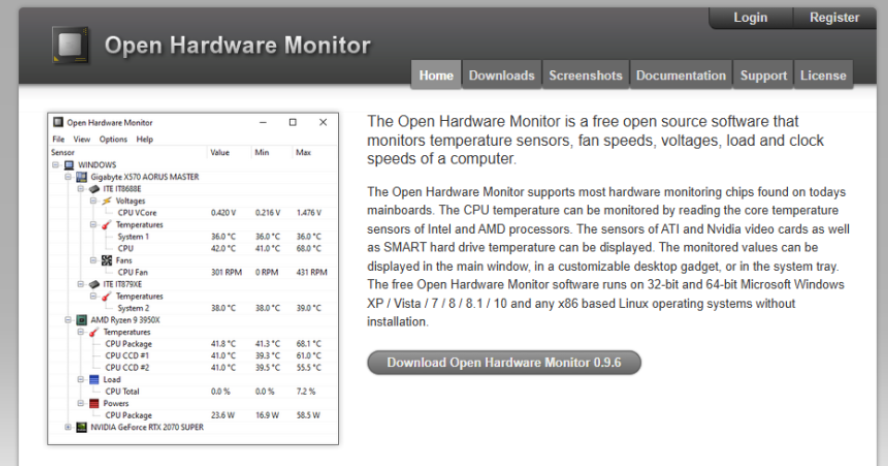Collapse the Voltages group
This screenshot has height=466, width=888.
click(93, 200)
